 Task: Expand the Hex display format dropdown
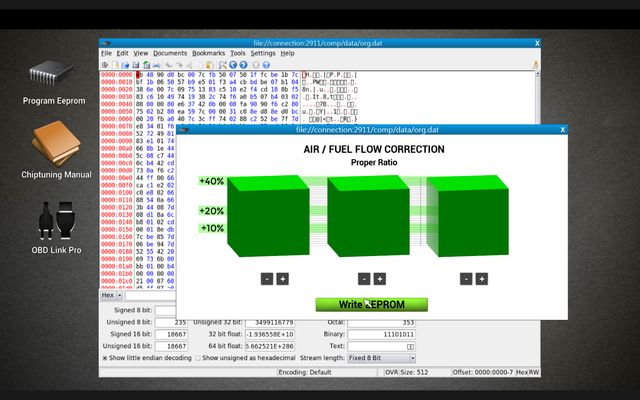click(x=111, y=295)
